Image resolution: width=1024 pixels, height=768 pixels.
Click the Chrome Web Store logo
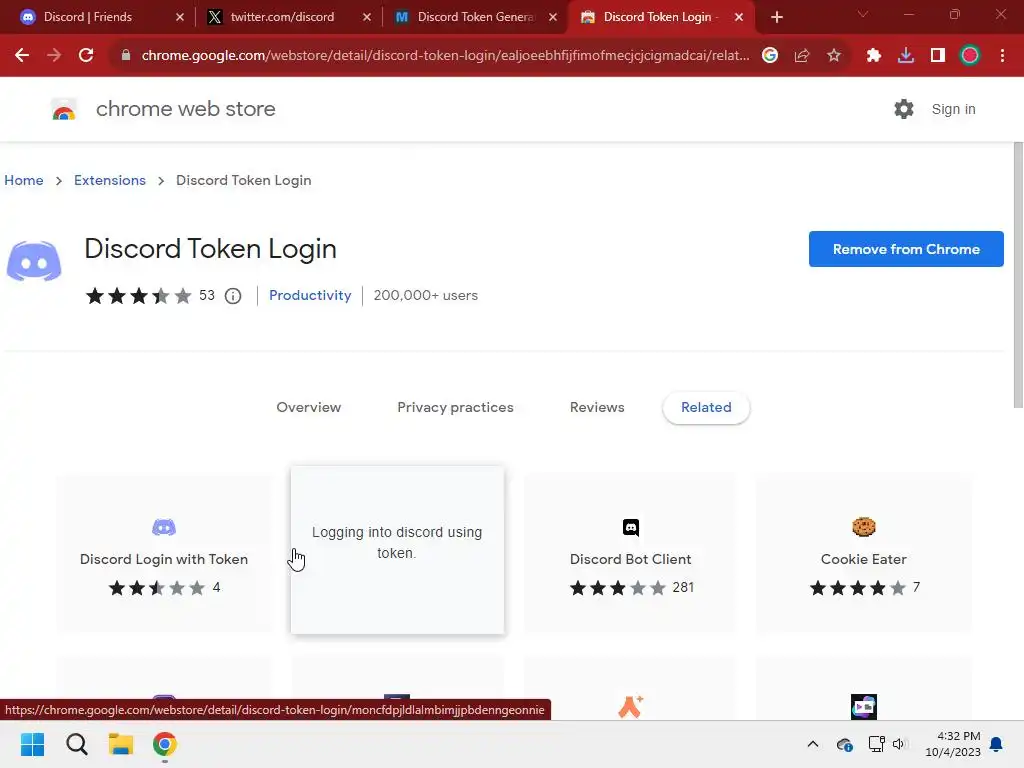pos(64,110)
